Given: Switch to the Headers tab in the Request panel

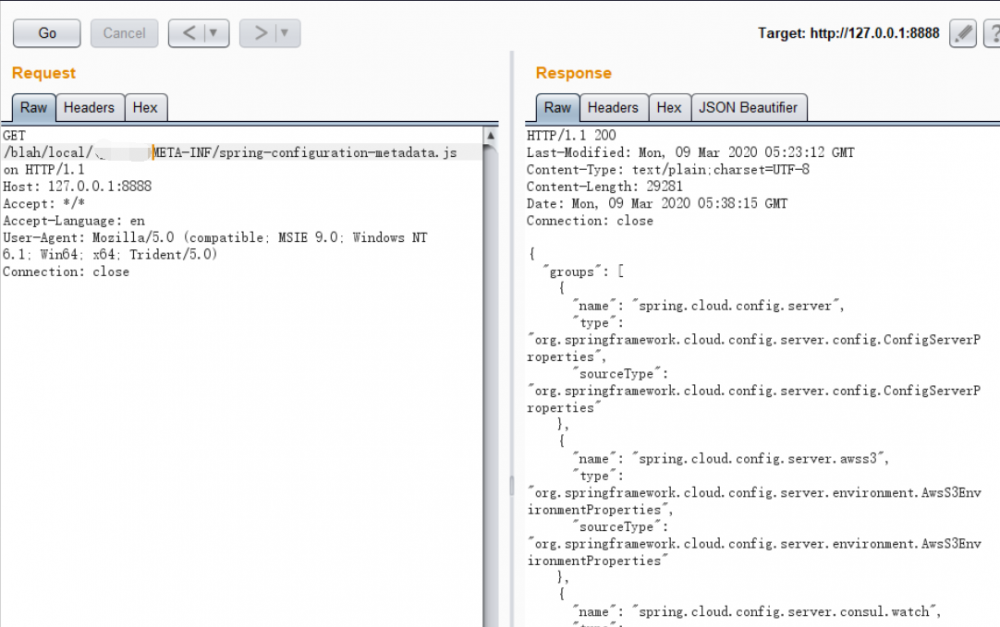Looking at the screenshot, I should click(x=89, y=107).
